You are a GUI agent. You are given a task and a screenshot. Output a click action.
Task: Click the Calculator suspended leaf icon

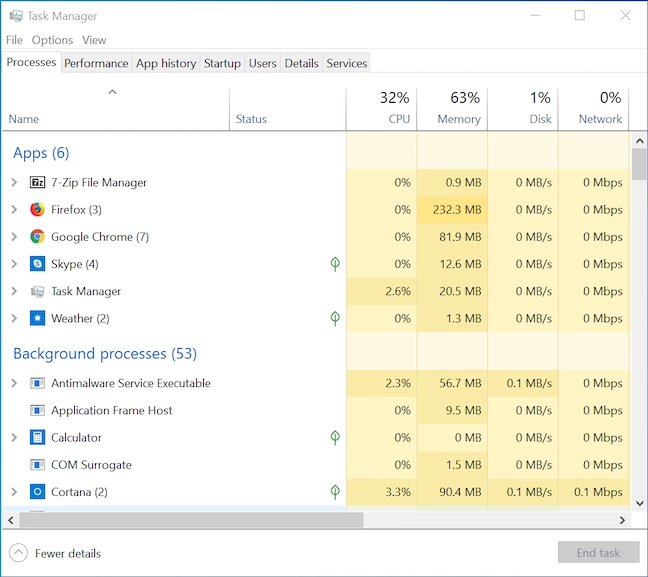pos(335,437)
